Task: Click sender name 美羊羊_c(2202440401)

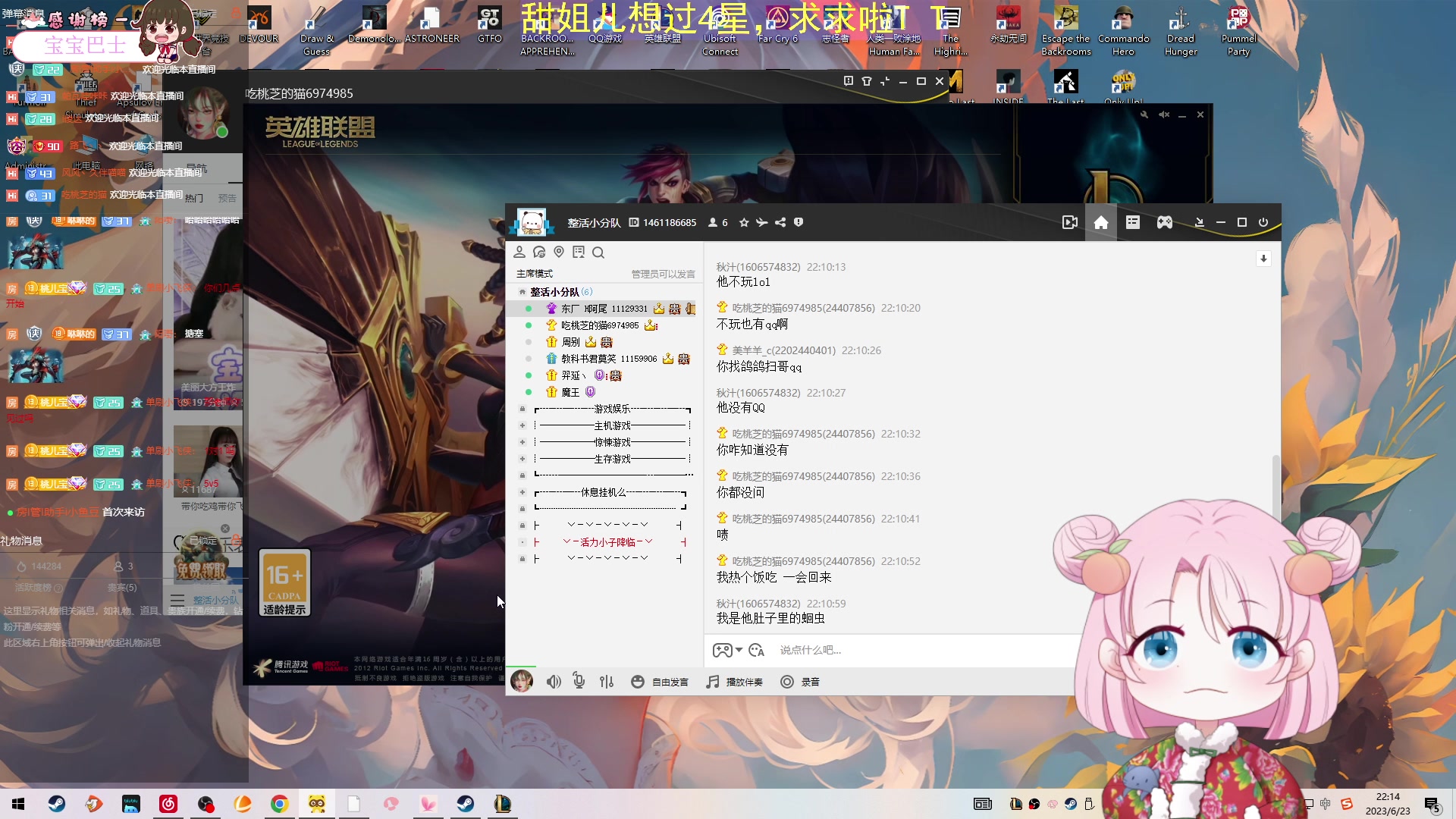Action: [x=783, y=350]
